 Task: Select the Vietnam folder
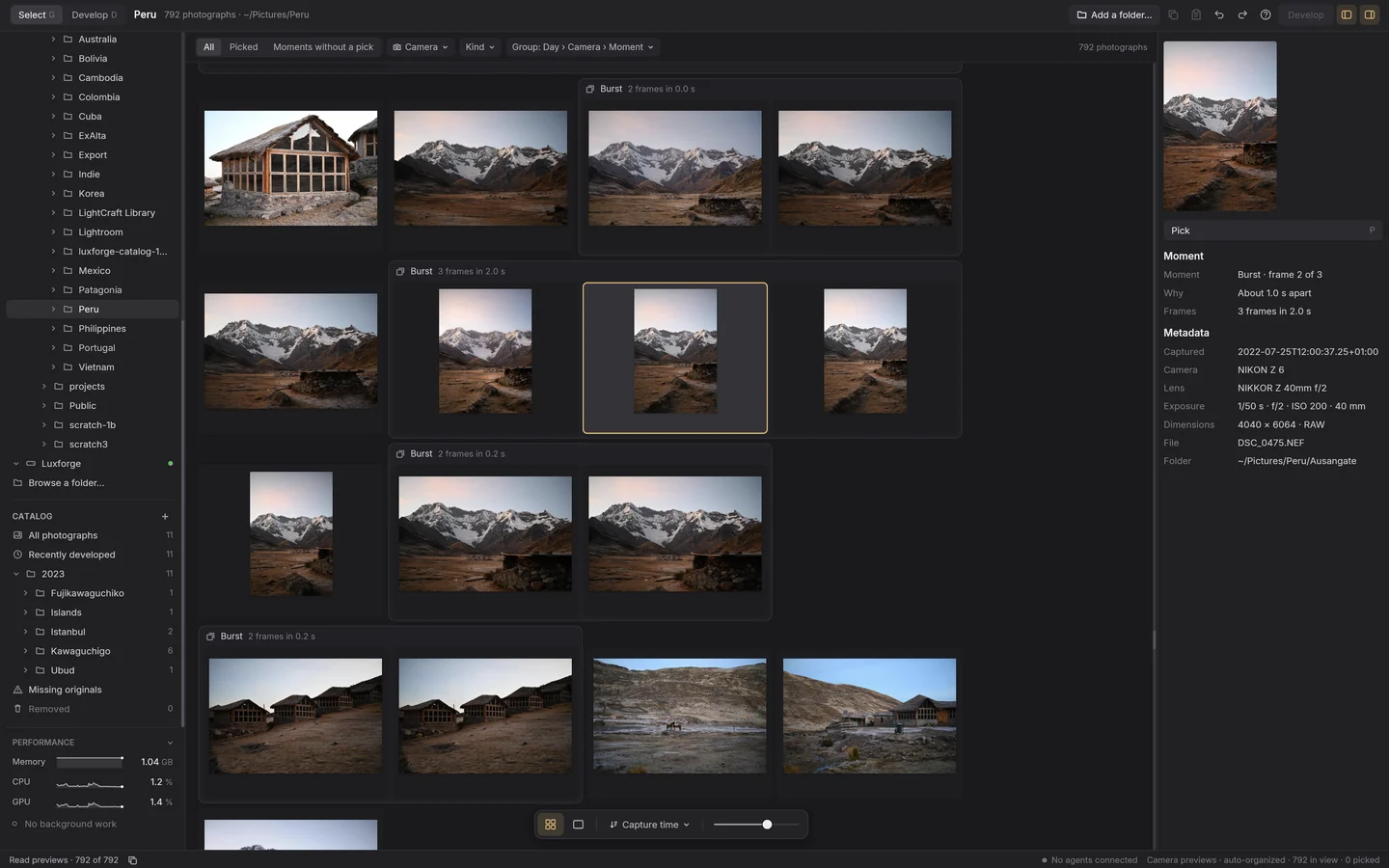tap(93, 367)
